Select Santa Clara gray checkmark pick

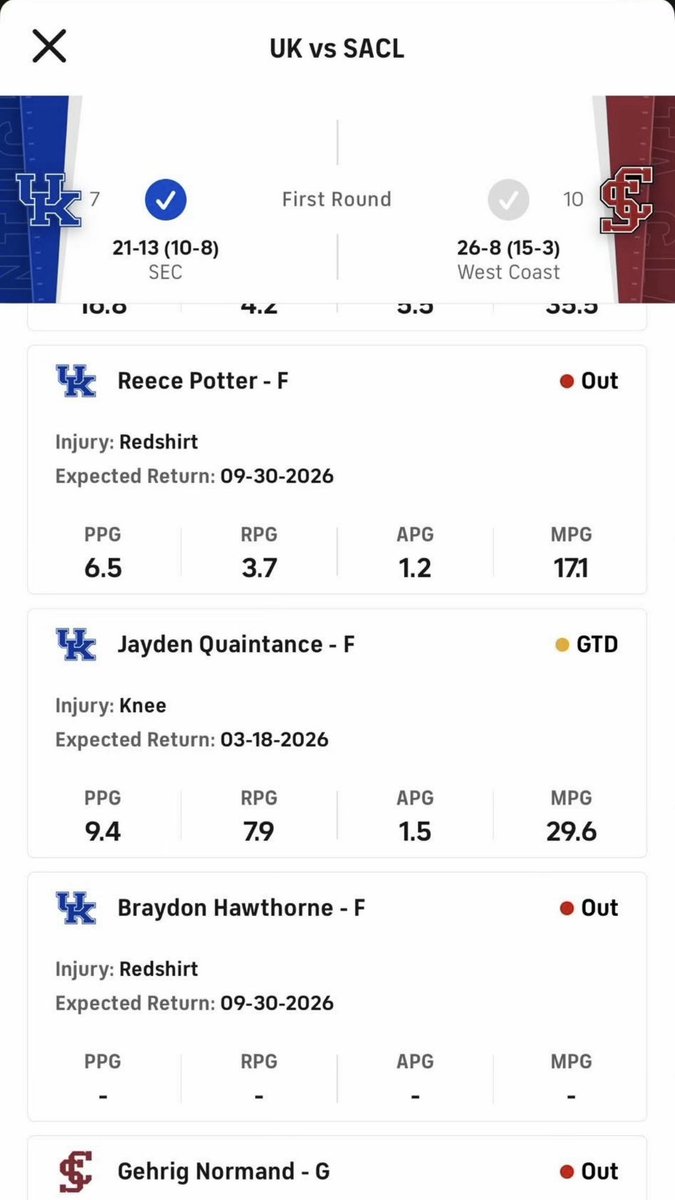pyautogui.click(x=508, y=199)
